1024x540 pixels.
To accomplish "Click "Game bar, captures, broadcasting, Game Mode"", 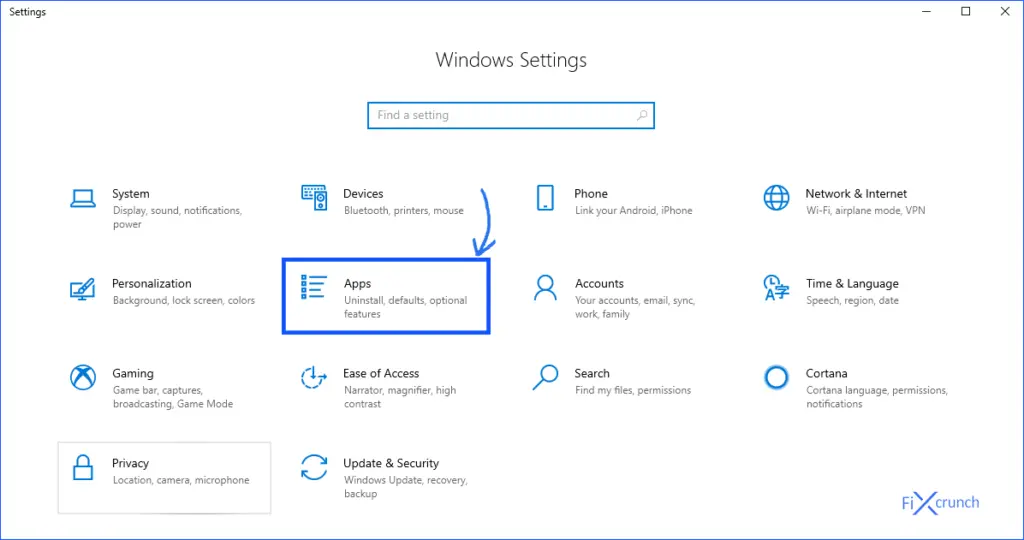I will coord(172,397).
